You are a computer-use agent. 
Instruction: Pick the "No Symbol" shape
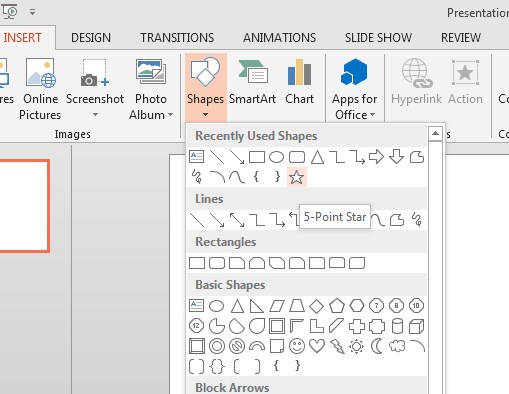click(x=237, y=346)
